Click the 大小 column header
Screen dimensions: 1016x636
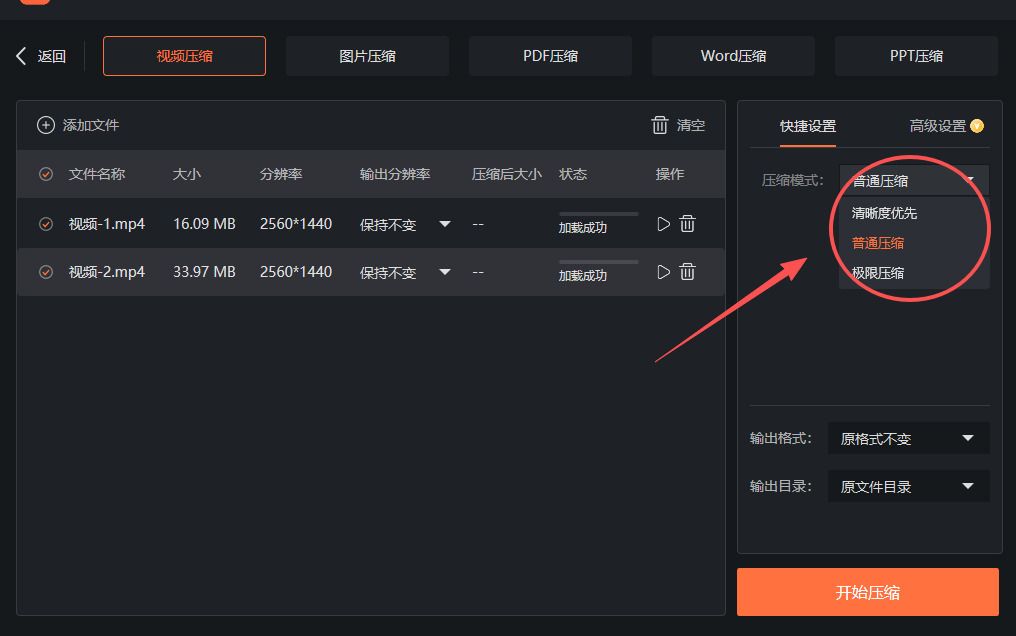[187, 174]
